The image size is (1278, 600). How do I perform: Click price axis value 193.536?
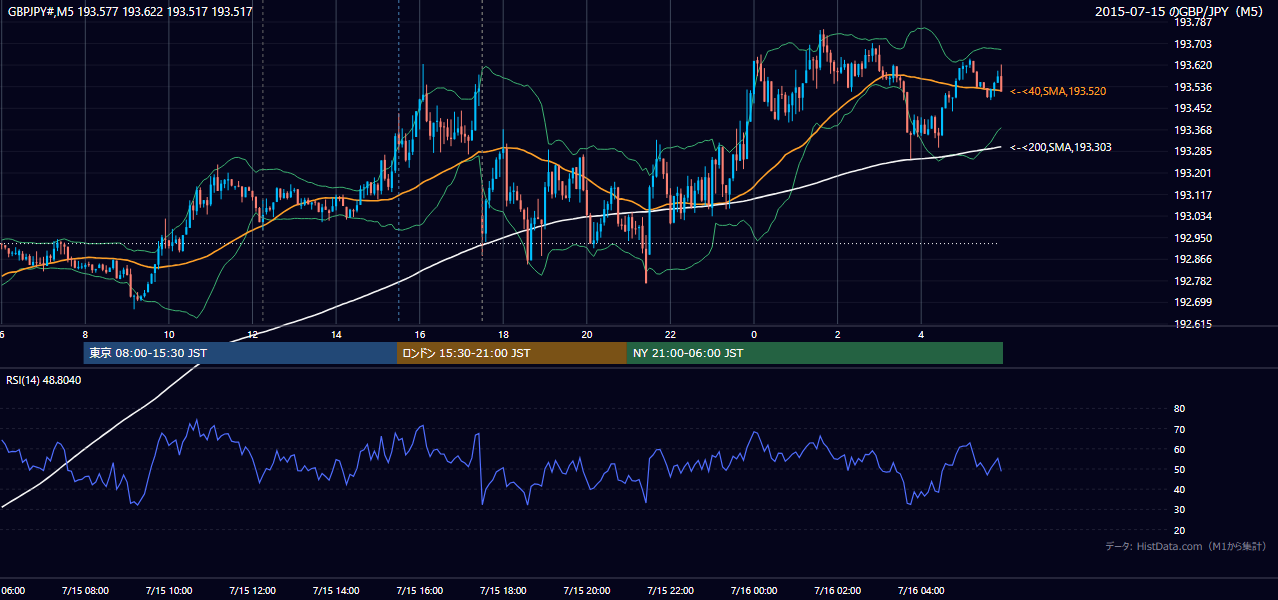pos(1192,87)
